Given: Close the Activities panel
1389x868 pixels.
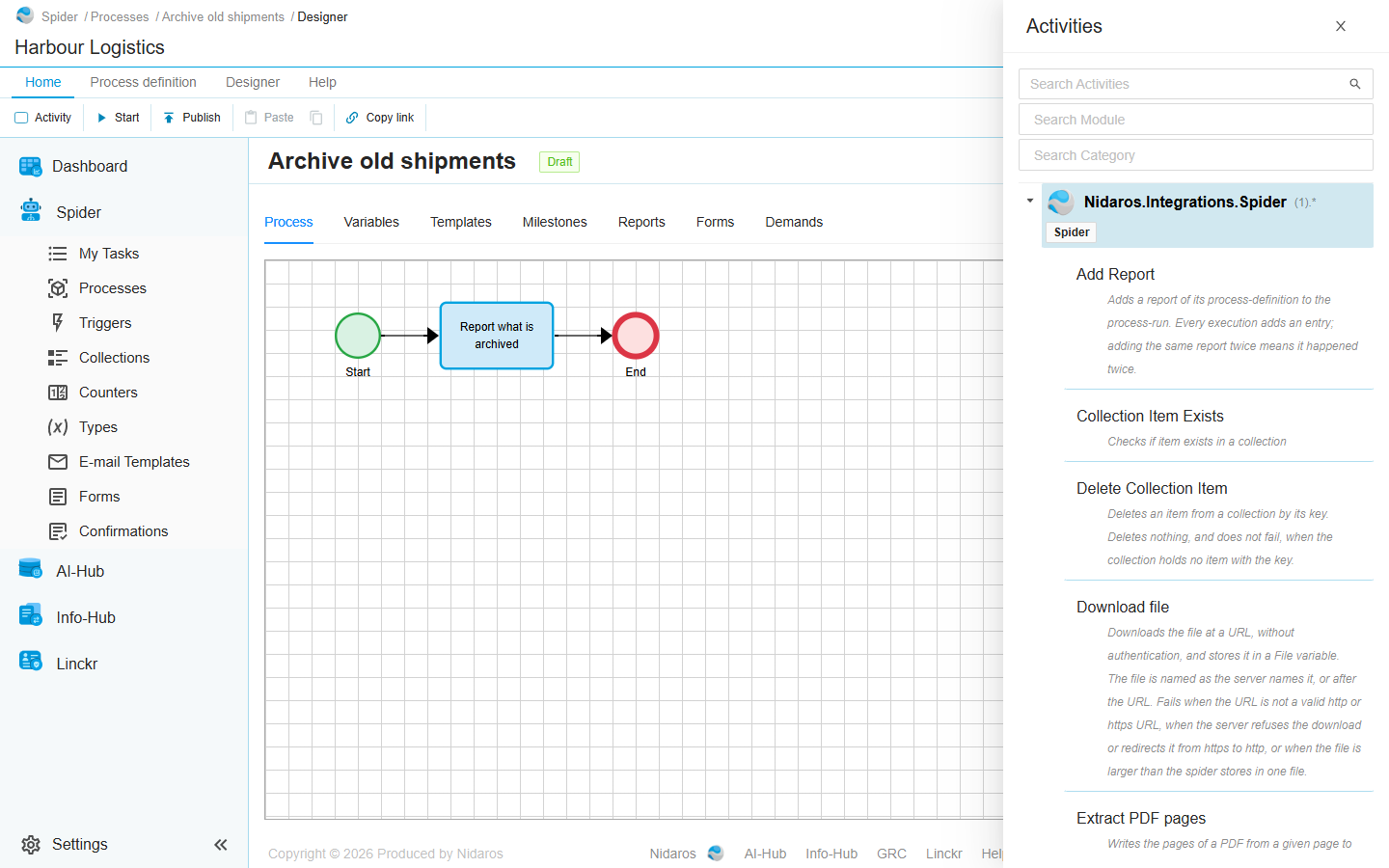Looking at the screenshot, I should 1341,26.
